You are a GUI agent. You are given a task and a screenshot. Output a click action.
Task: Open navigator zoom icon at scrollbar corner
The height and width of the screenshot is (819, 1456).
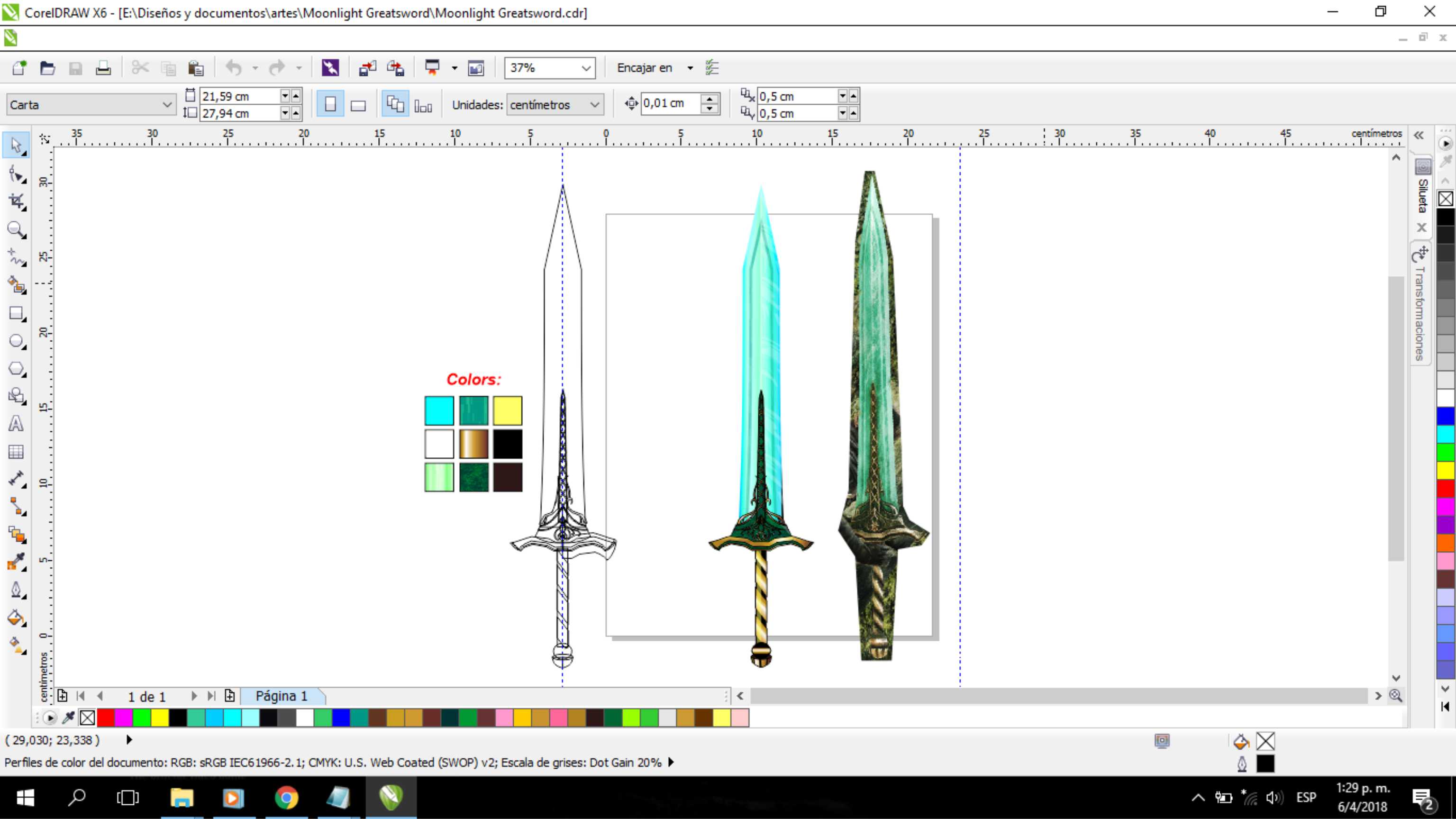pyautogui.click(x=1395, y=696)
